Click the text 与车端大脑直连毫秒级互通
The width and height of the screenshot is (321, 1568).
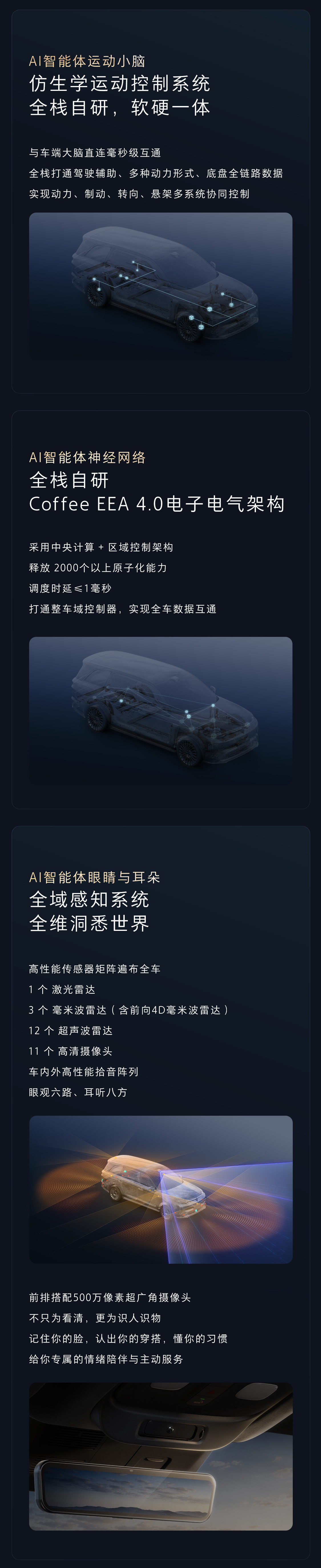point(95,153)
